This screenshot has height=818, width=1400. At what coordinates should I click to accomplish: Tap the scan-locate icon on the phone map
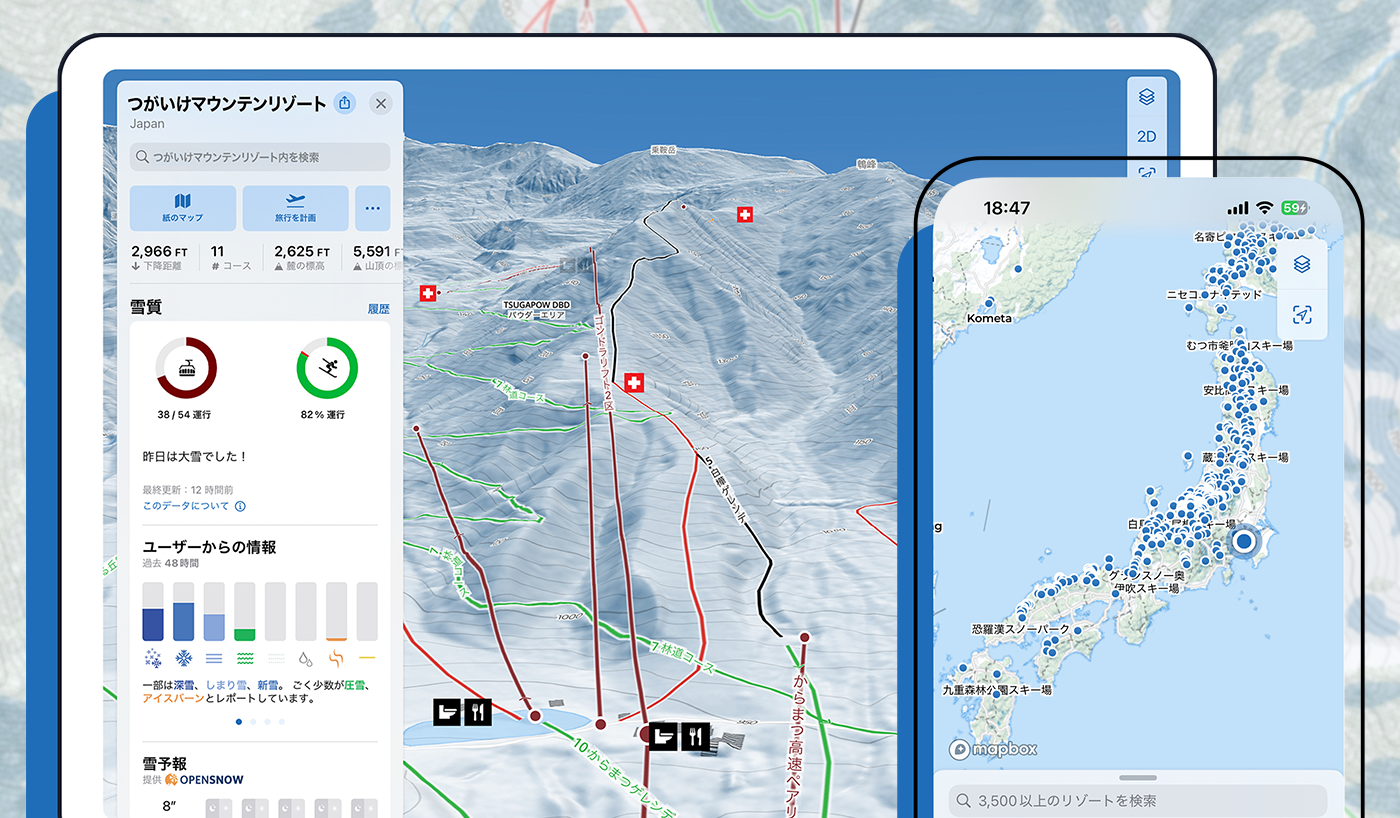coord(1301,315)
